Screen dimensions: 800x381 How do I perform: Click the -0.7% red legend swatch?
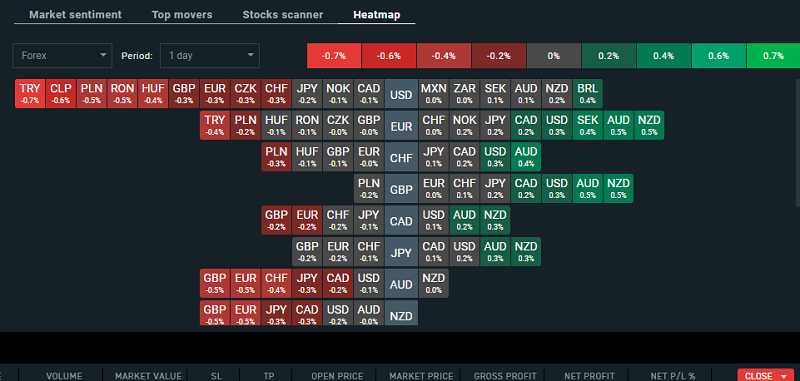334,56
